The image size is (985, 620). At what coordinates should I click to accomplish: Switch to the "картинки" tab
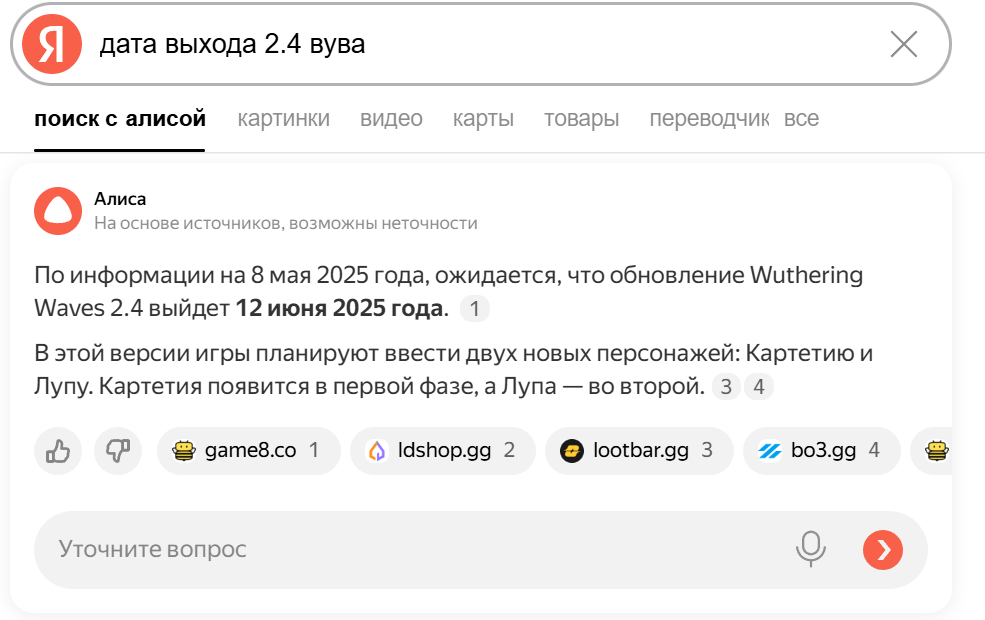283,119
